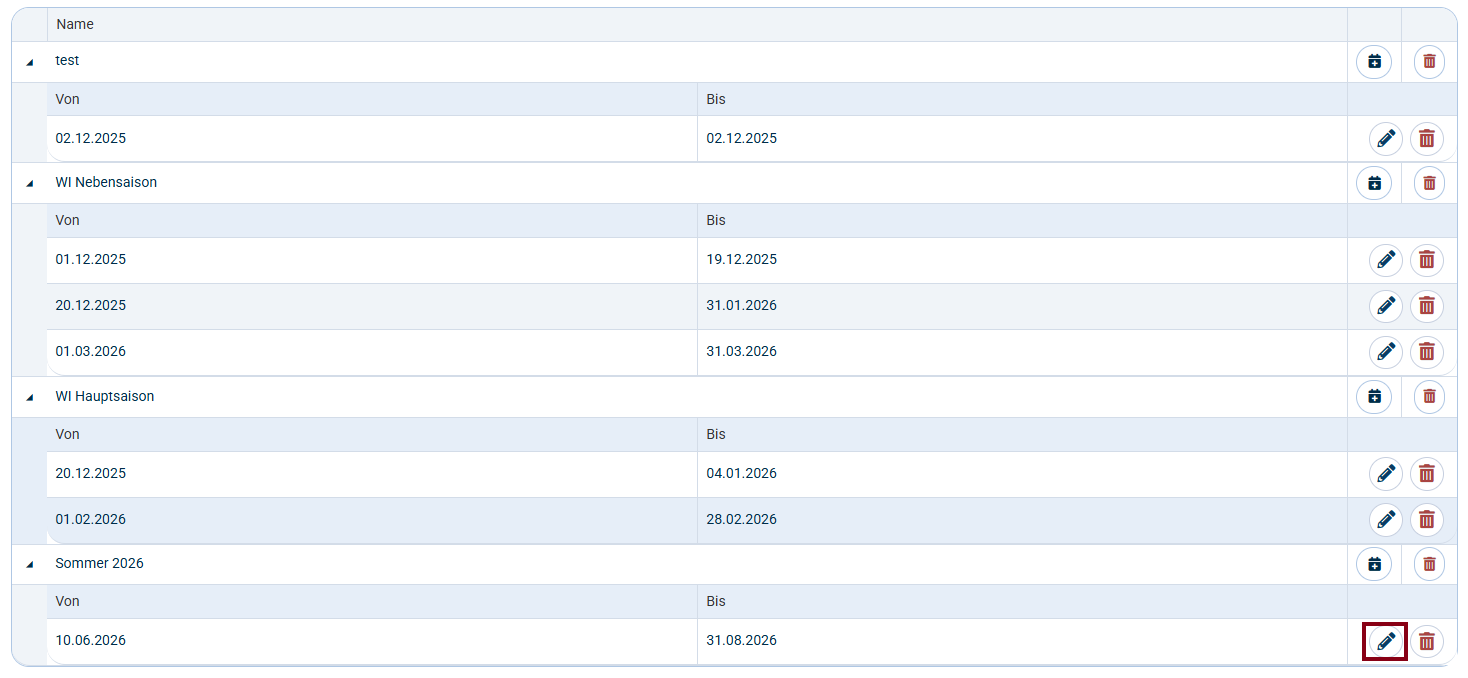
Task: Delete the WI Hauptsaison season group
Action: click(x=1429, y=397)
